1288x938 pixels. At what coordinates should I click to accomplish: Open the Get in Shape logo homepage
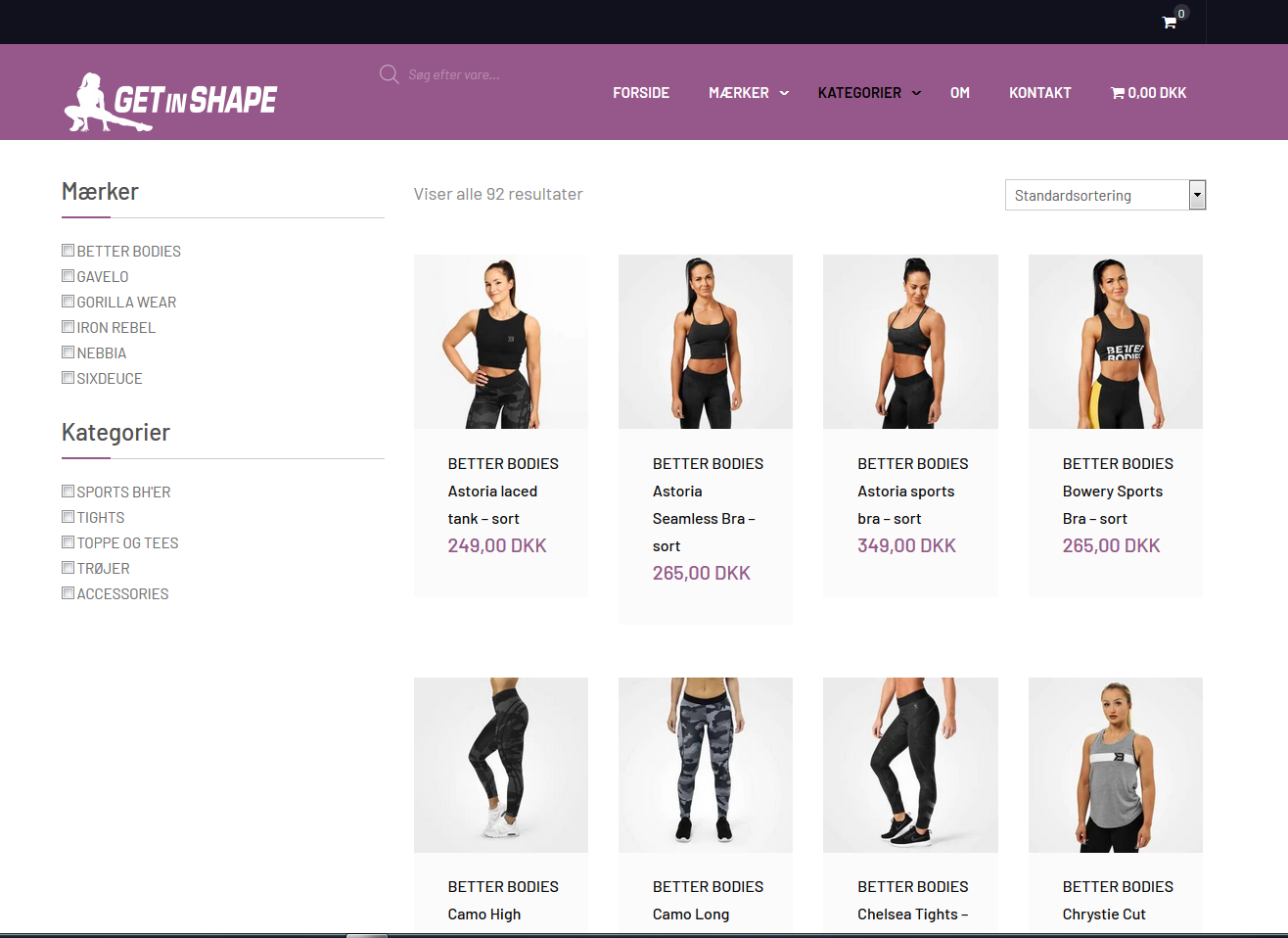171,101
